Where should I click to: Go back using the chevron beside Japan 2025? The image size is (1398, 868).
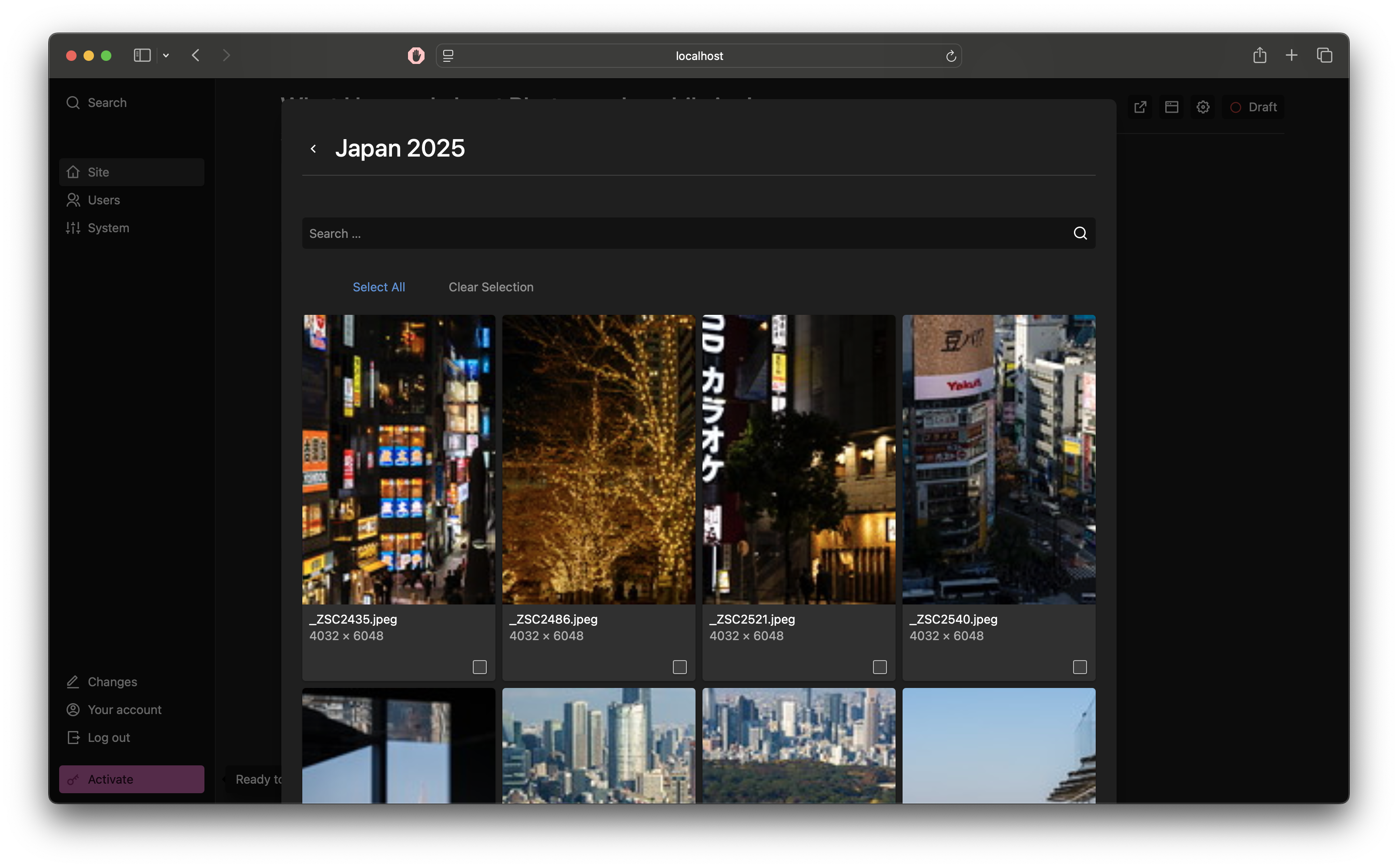pyautogui.click(x=314, y=149)
